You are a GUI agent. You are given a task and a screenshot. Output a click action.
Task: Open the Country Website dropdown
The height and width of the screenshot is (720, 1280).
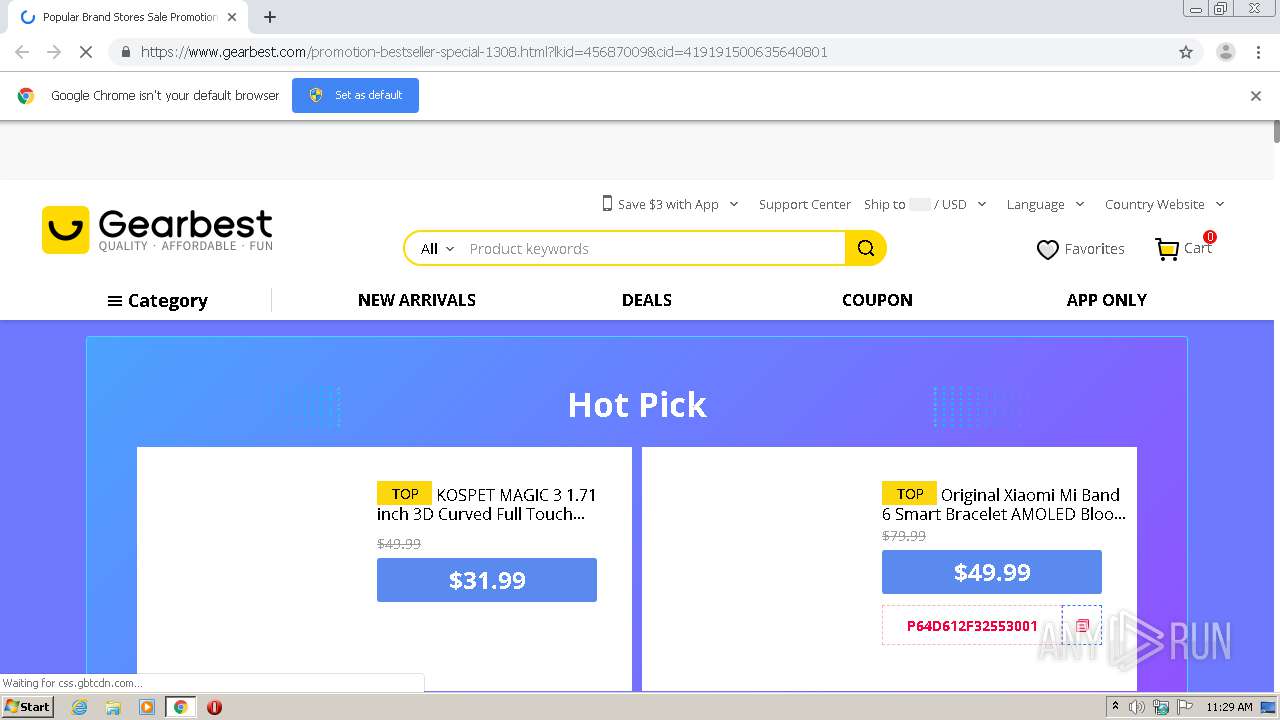pos(1164,204)
